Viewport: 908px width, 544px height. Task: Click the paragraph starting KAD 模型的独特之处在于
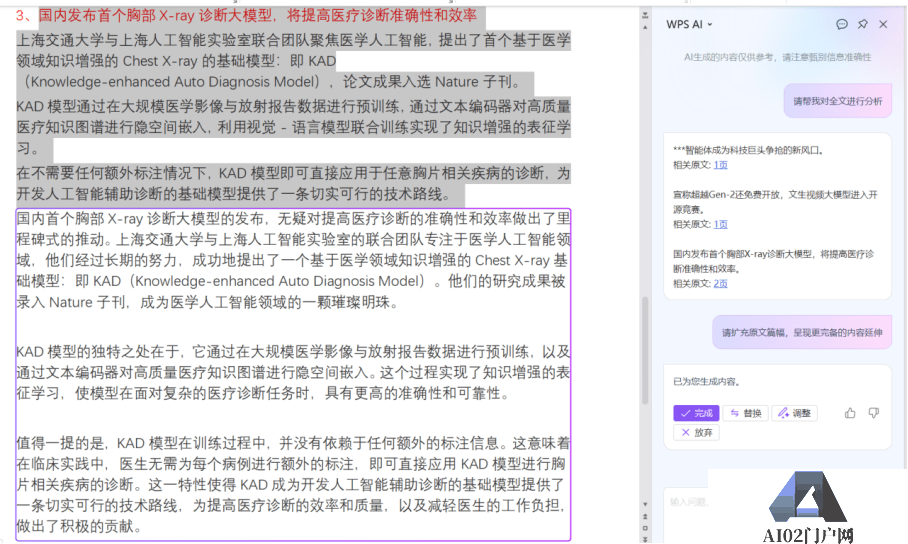293,373
